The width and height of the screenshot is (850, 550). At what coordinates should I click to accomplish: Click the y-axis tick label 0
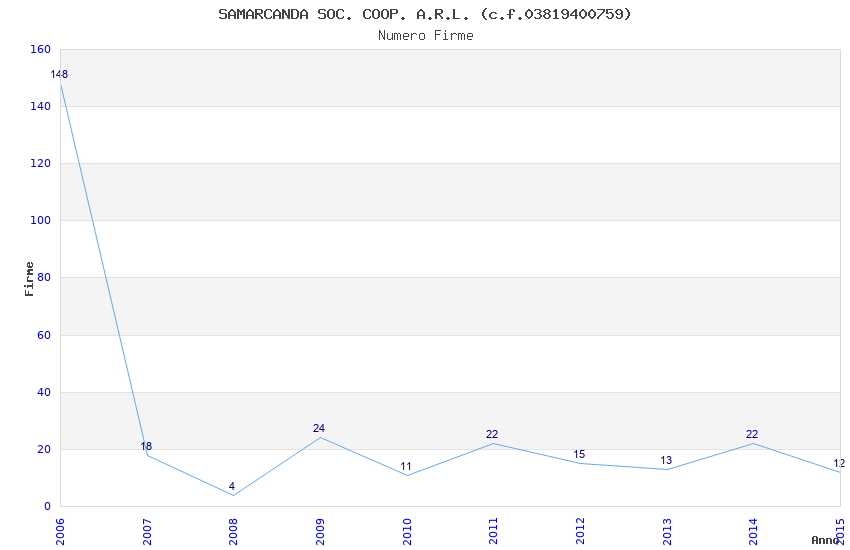pos(47,506)
